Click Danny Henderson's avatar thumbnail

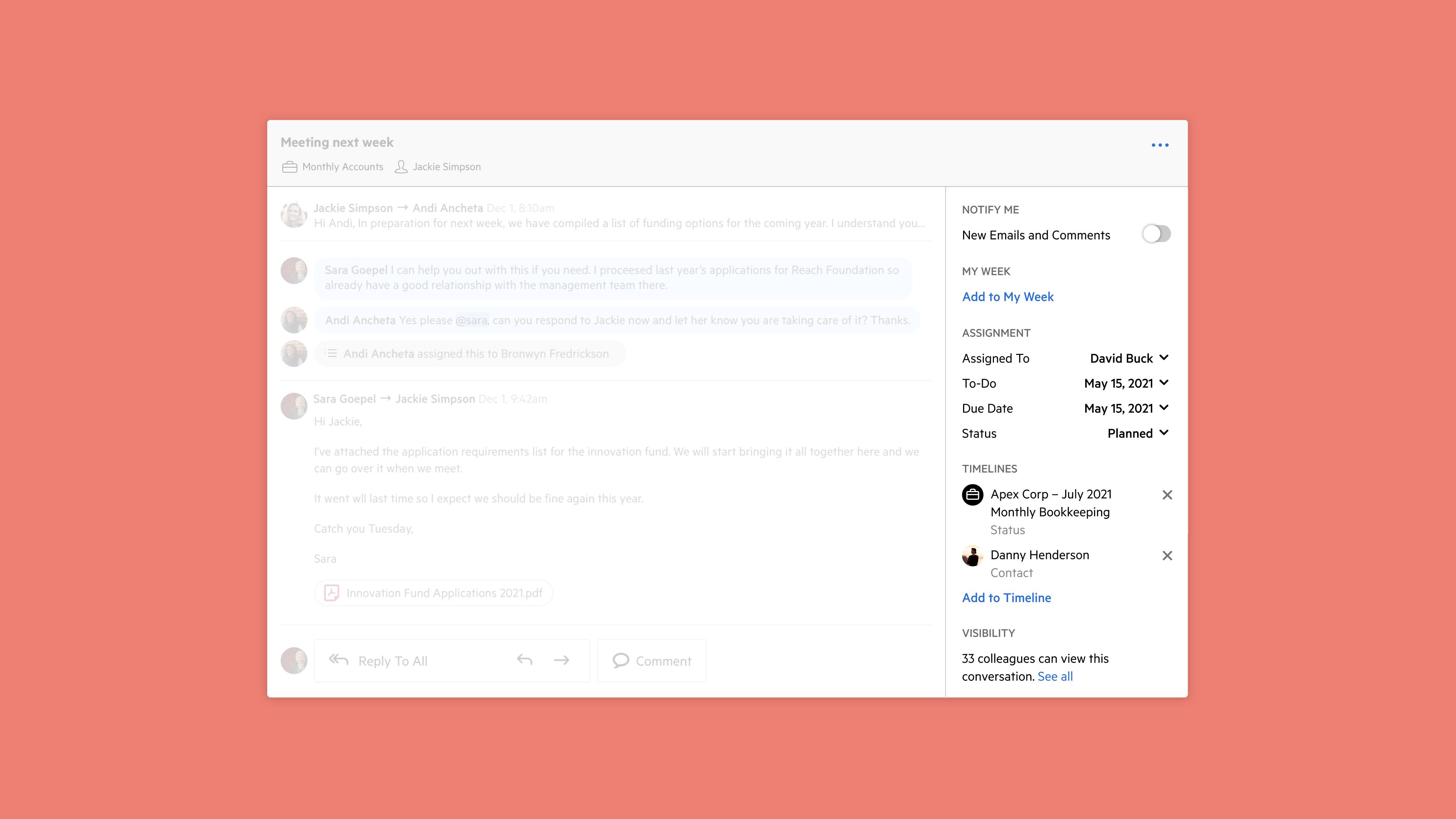[x=972, y=555]
